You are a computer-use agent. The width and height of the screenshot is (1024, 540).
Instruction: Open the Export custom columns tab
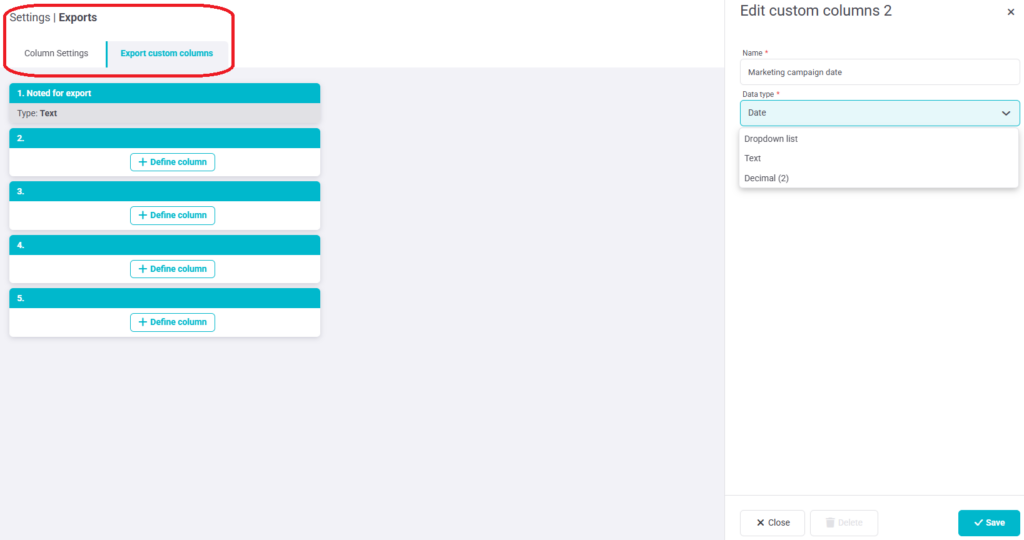(x=167, y=54)
